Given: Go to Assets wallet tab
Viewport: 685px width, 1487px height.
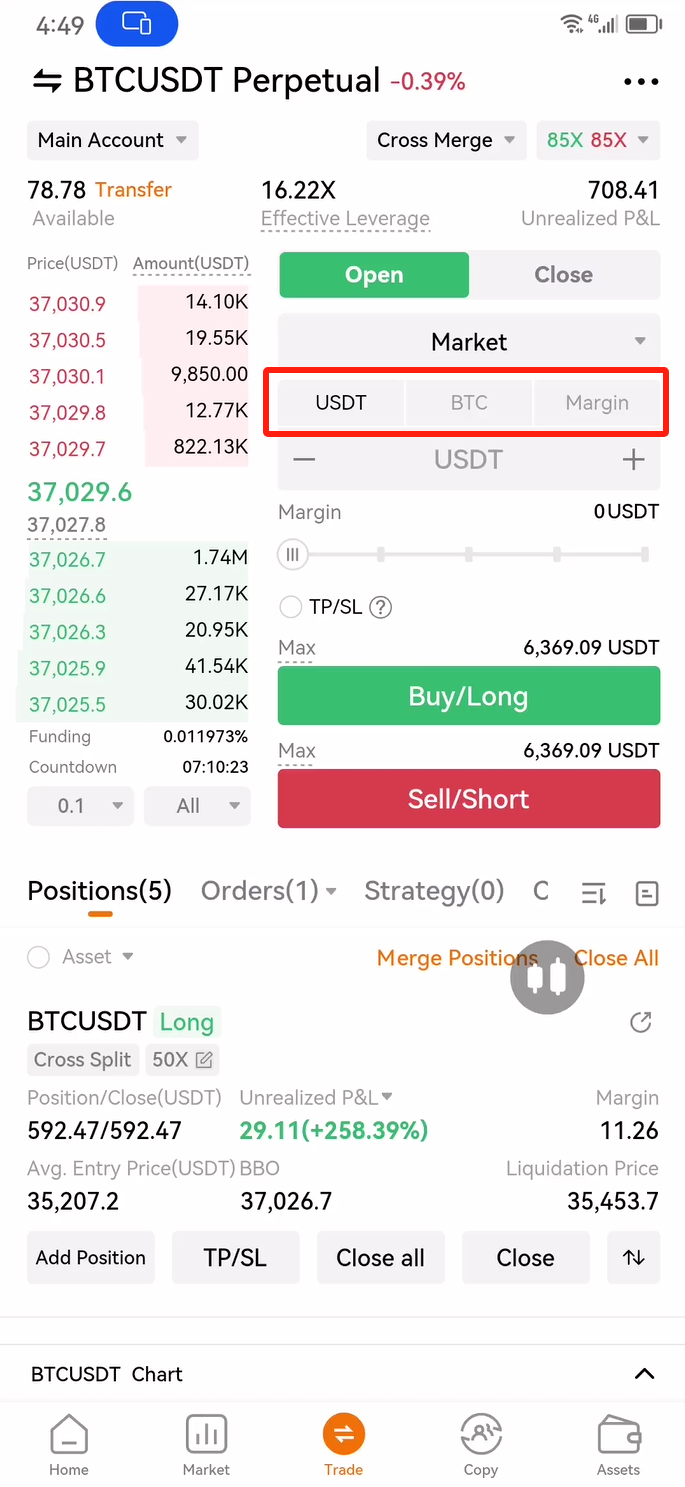Looking at the screenshot, I should click(618, 1446).
